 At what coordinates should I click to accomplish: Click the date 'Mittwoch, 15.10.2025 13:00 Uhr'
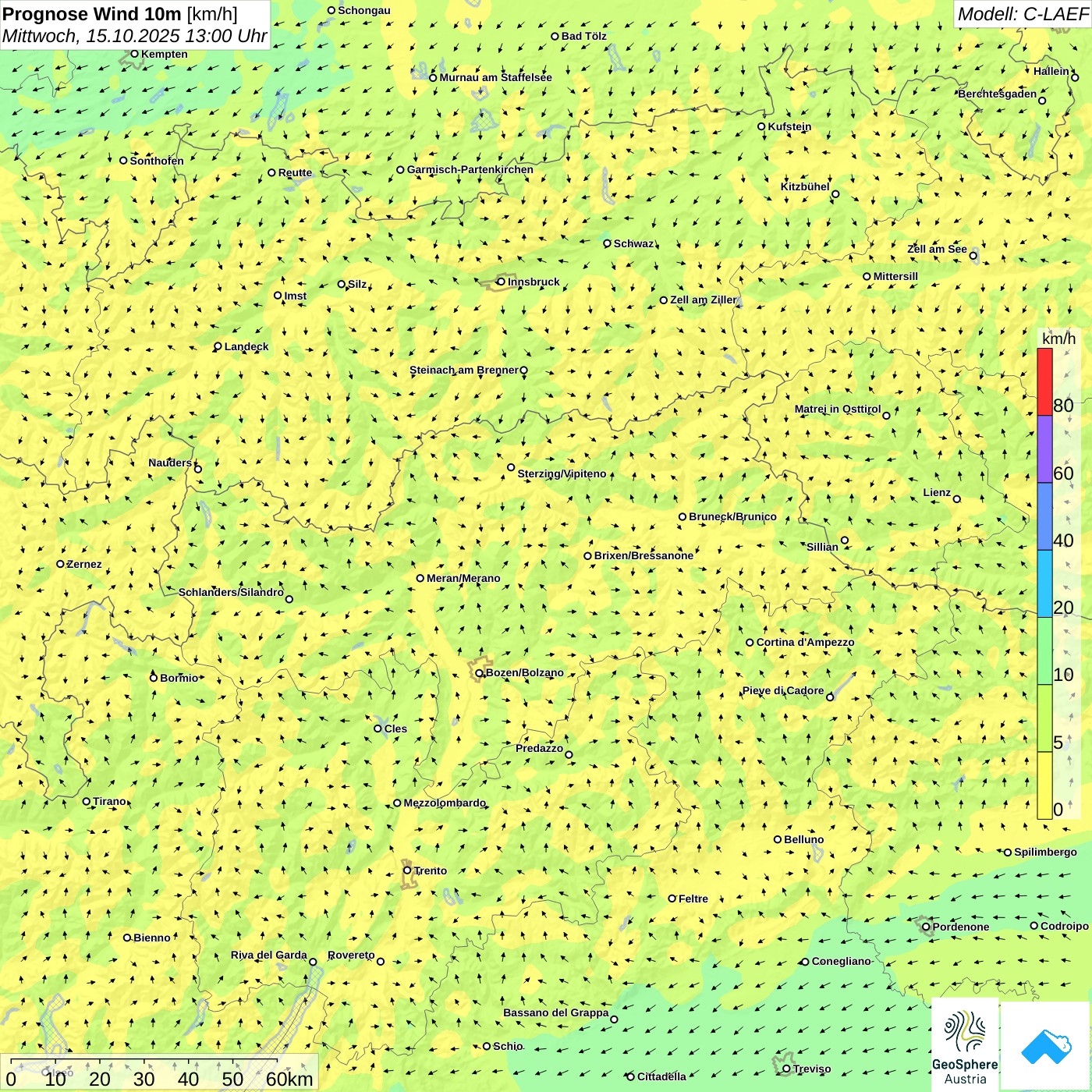click(x=134, y=36)
